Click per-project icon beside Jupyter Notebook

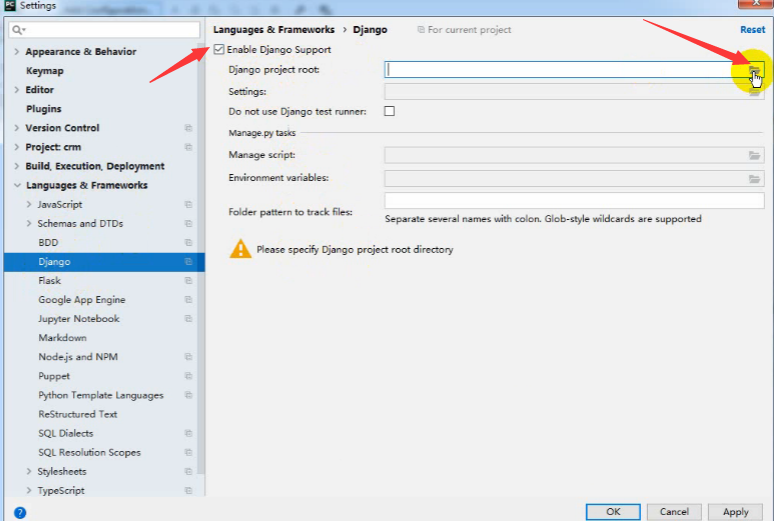[x=188, y=319]
